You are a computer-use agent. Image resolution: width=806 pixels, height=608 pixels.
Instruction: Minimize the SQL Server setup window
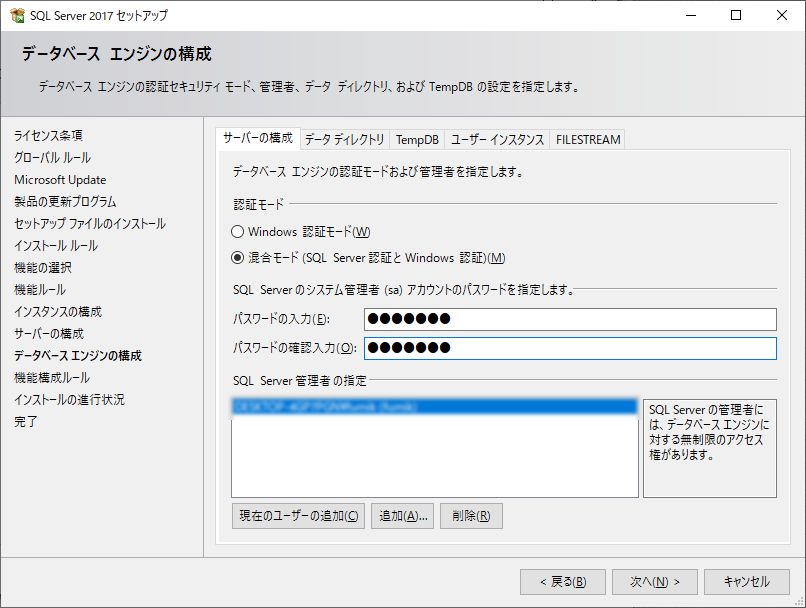(x=691, y=15)
